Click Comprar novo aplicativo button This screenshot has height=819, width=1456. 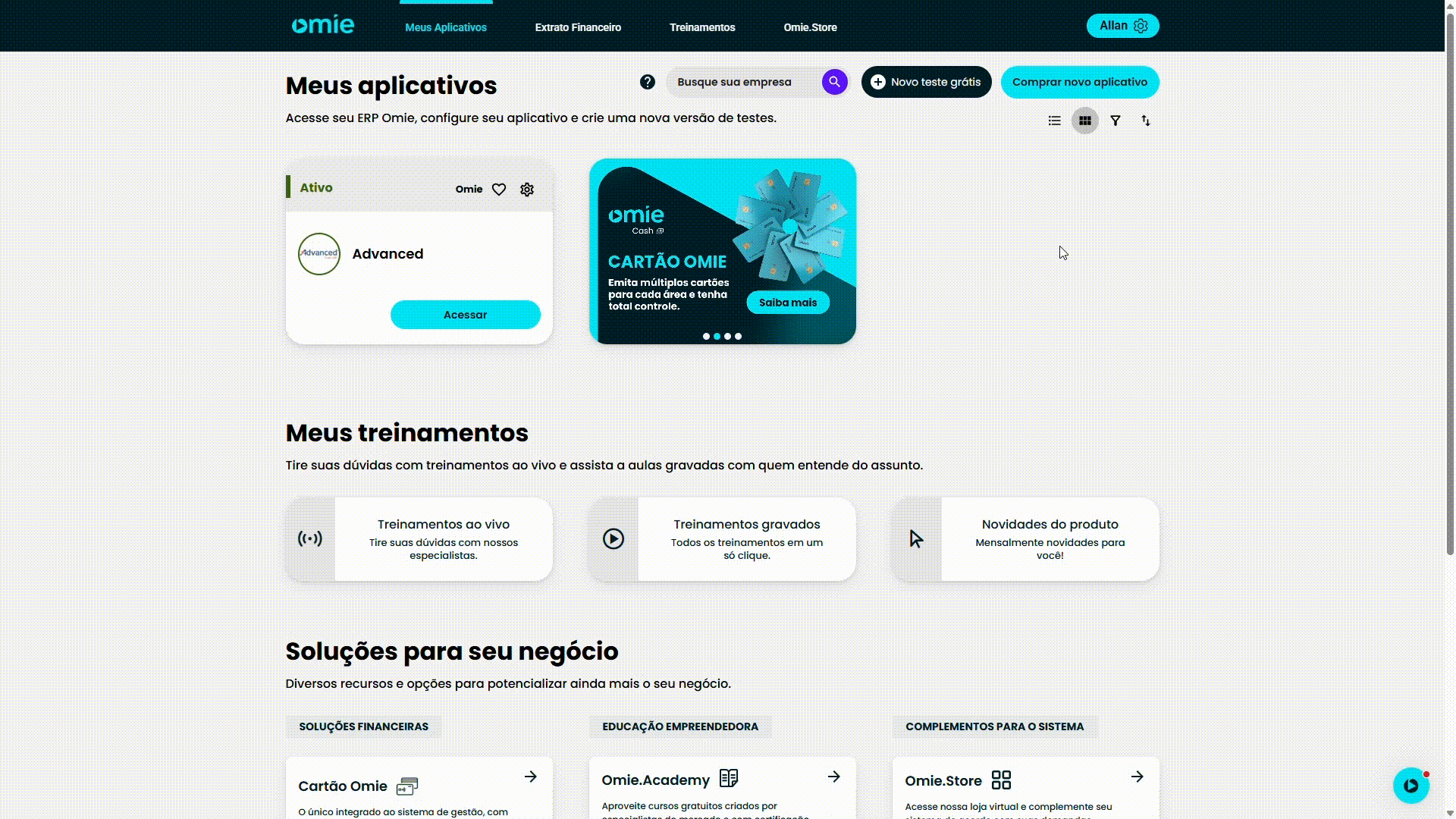tap(1080, 82)
